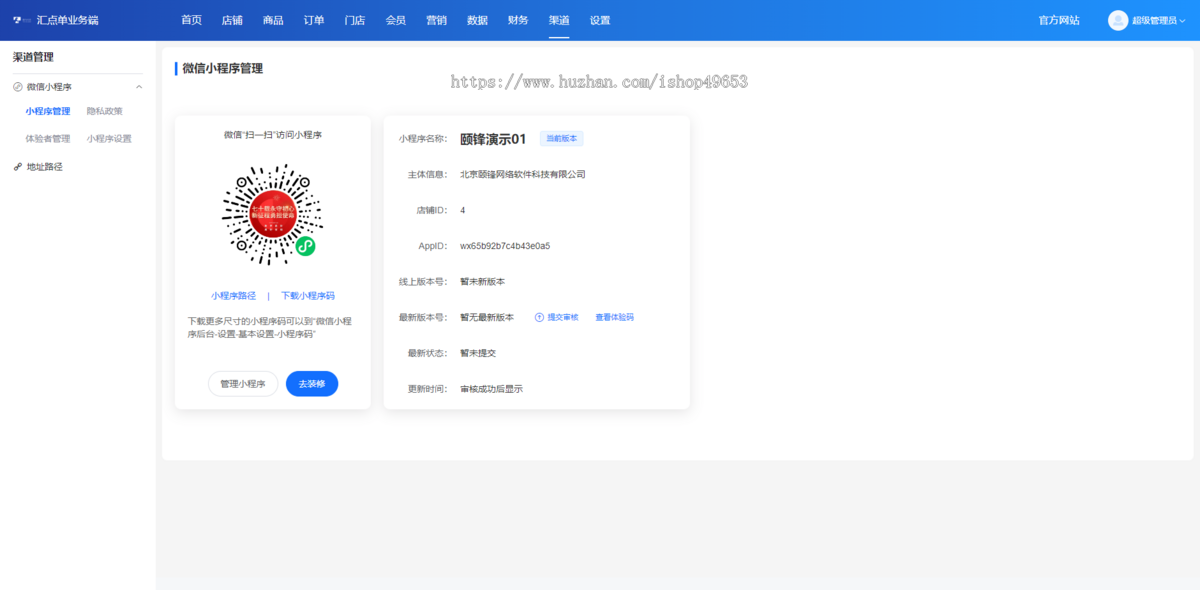The image size is (1200, 590).
Task: Open 体验者管理 in sidebar
Action: [x=48, y=139]
